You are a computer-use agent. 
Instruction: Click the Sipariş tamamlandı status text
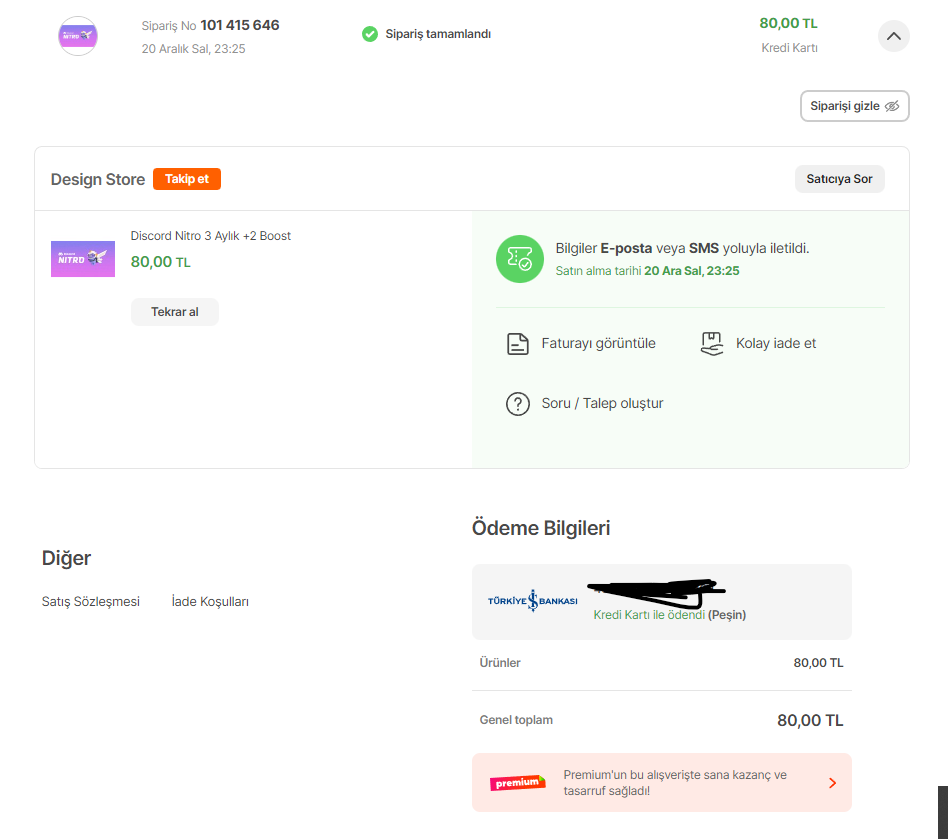438,34
